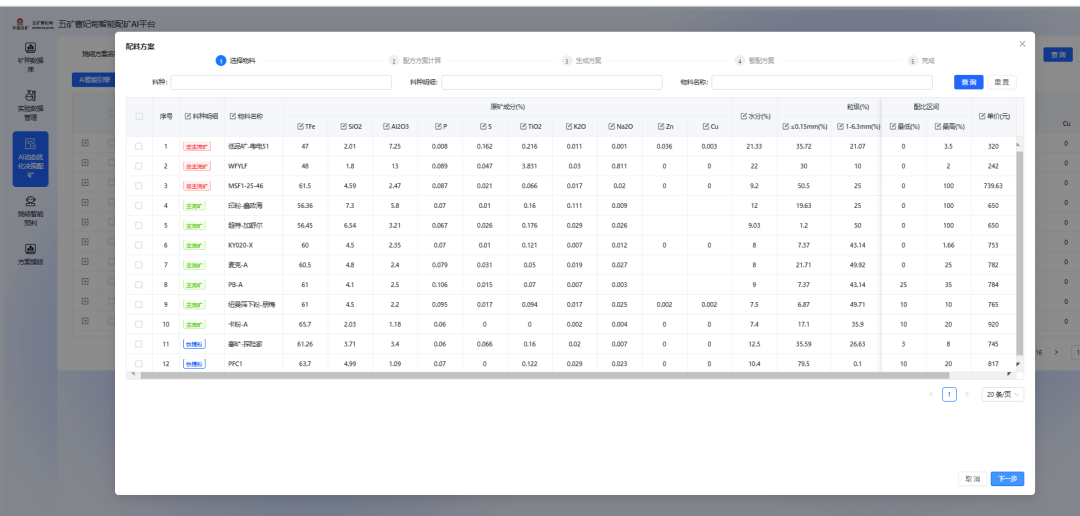Click the edit icon beside Cu header
Viewport: 1080px width, 516px height.
[705, 127]
